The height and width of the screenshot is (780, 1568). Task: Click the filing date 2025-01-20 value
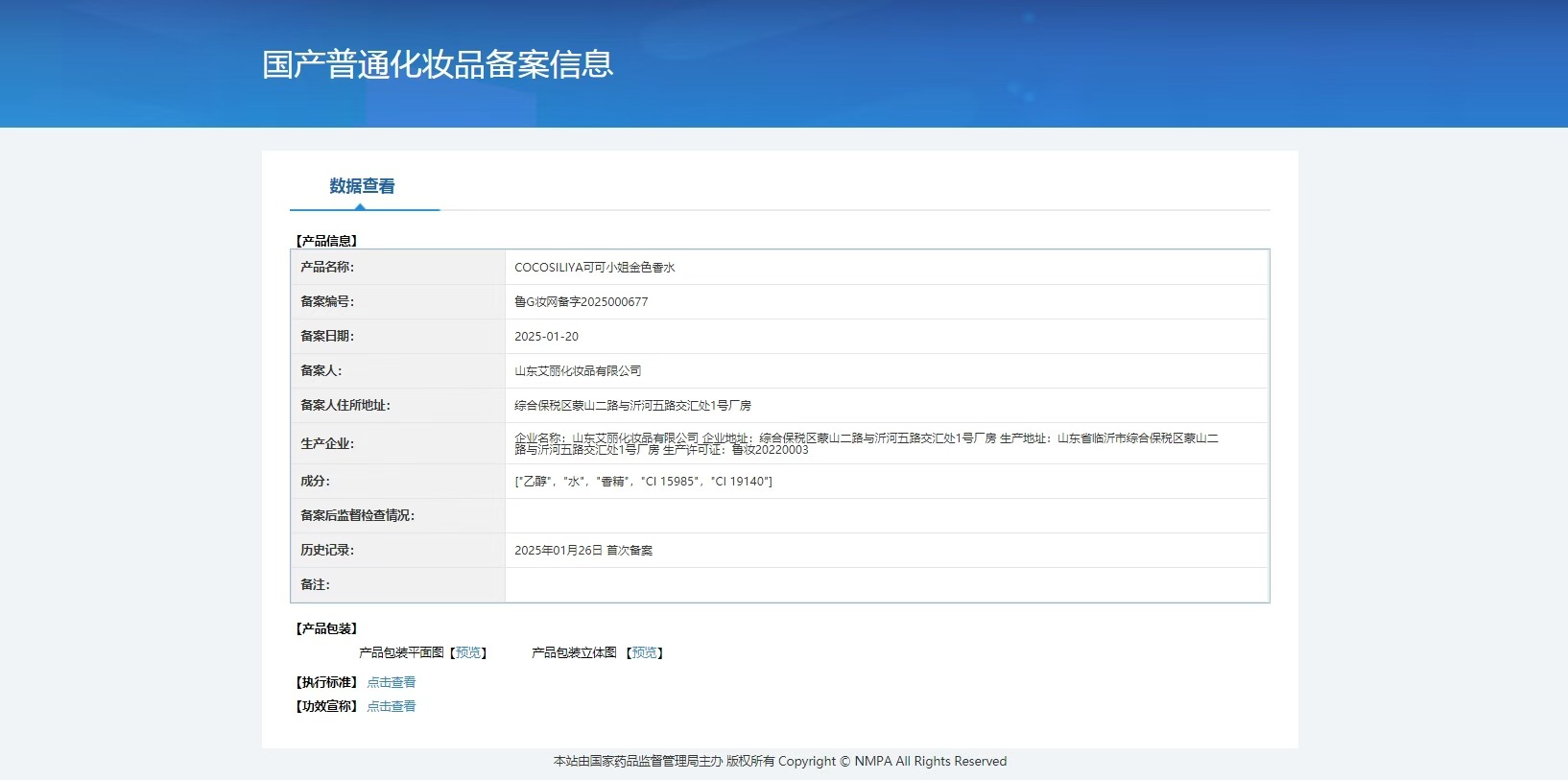click(547, 337)
